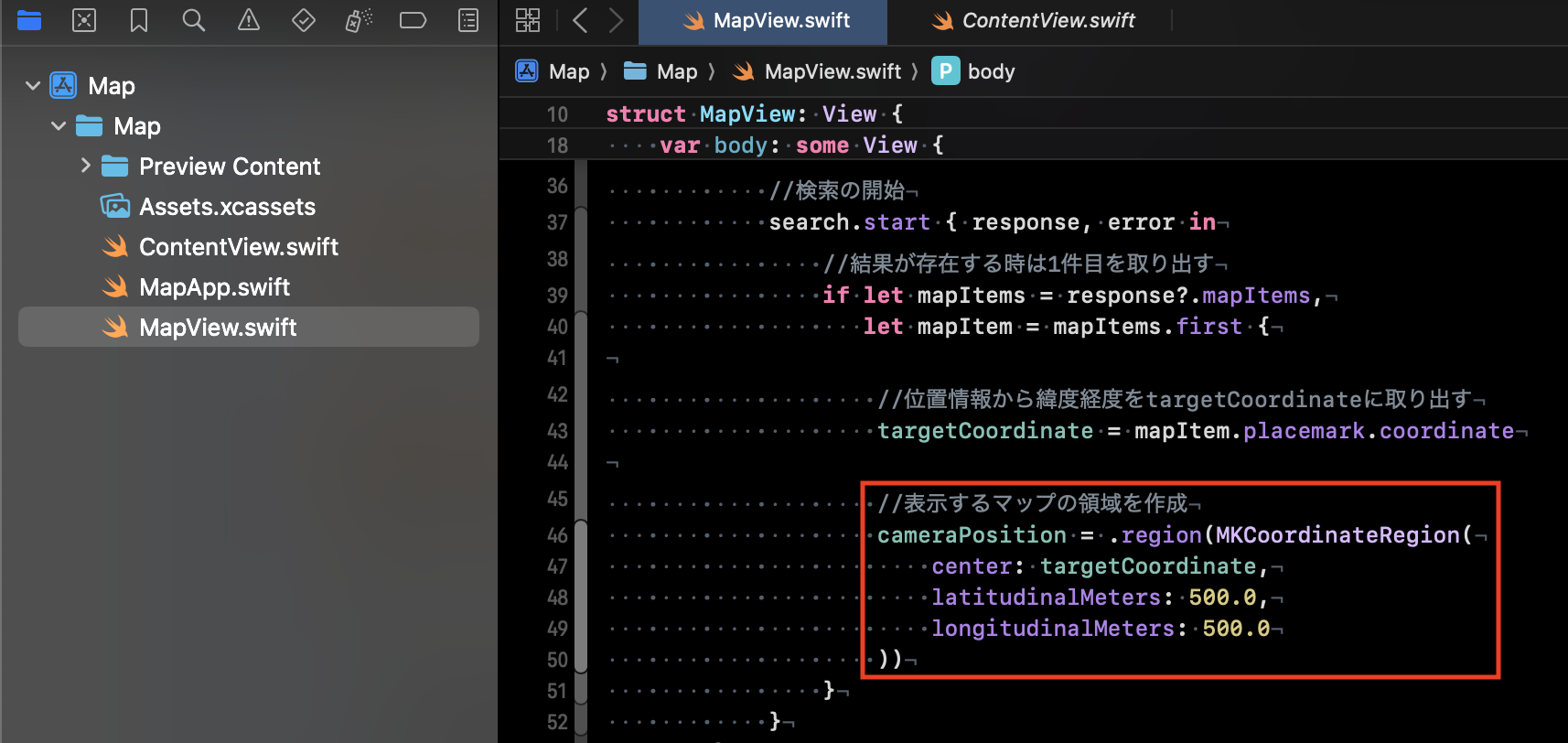
Task: Click the MapView.swift breadcrumb
Action: [817, 71]
